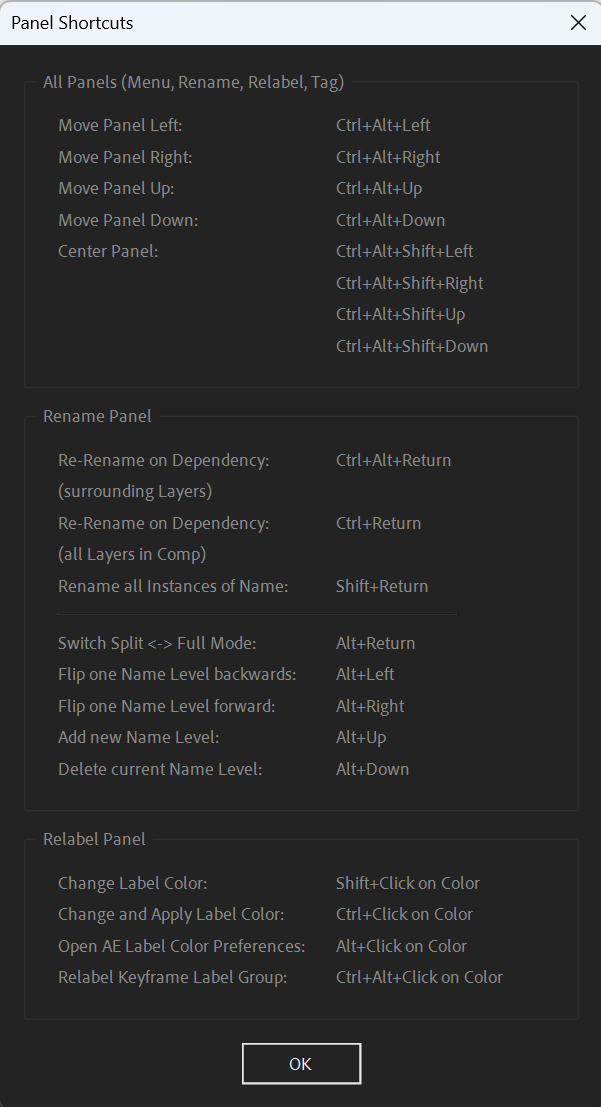Click the Delete current Name Level label
Screen dimensions: 601x1107
160,769
